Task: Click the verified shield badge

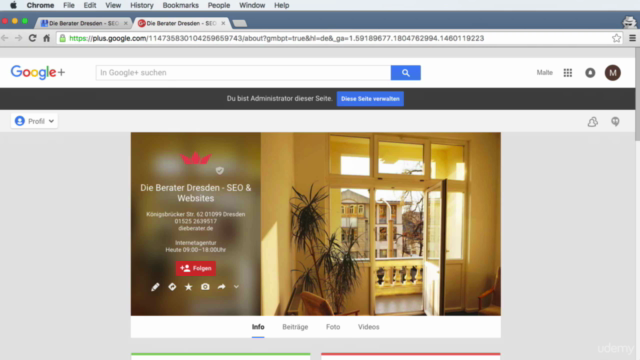Action: pyautogui.click(x=220, y=170)
